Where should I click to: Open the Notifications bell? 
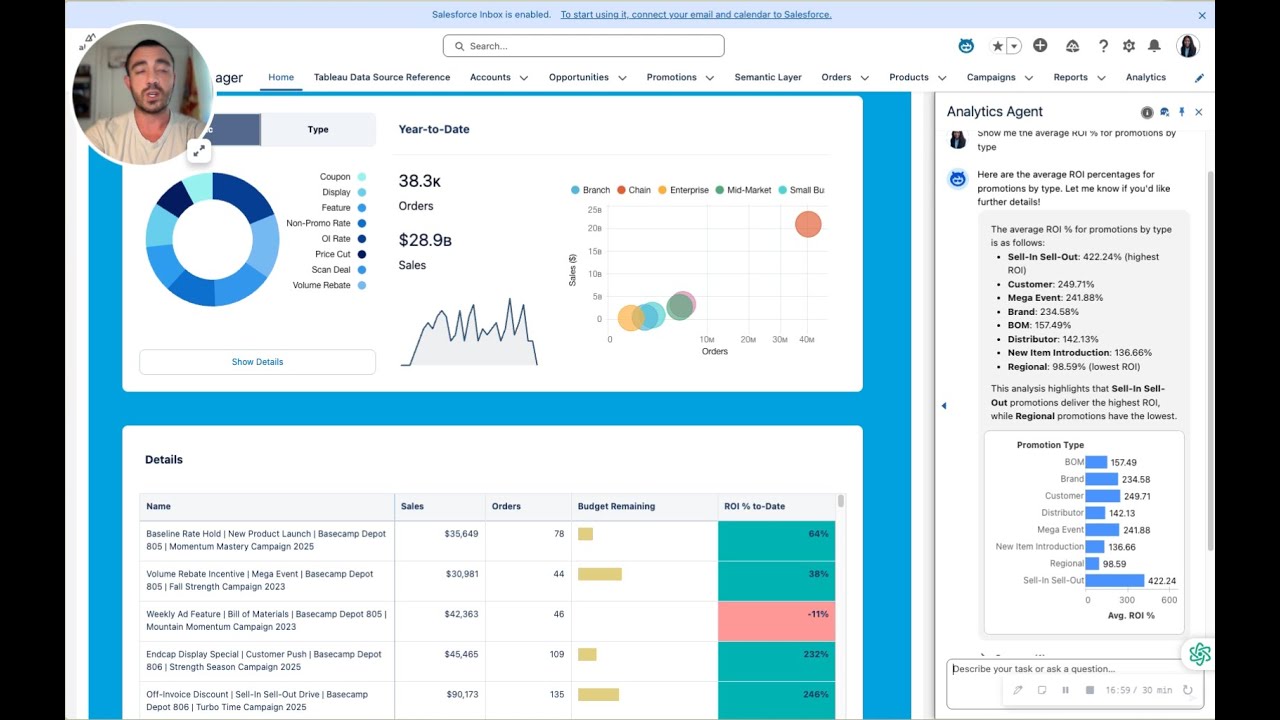pyautogui.click(x=1154, y=46)
